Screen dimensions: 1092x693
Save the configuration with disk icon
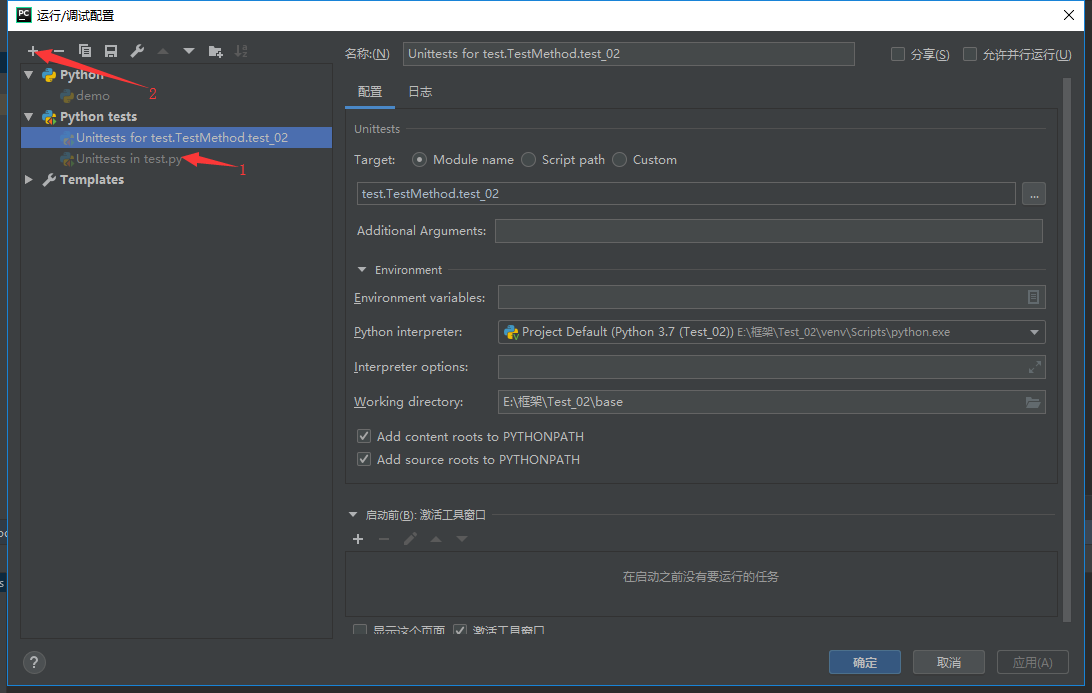[111, 51]
